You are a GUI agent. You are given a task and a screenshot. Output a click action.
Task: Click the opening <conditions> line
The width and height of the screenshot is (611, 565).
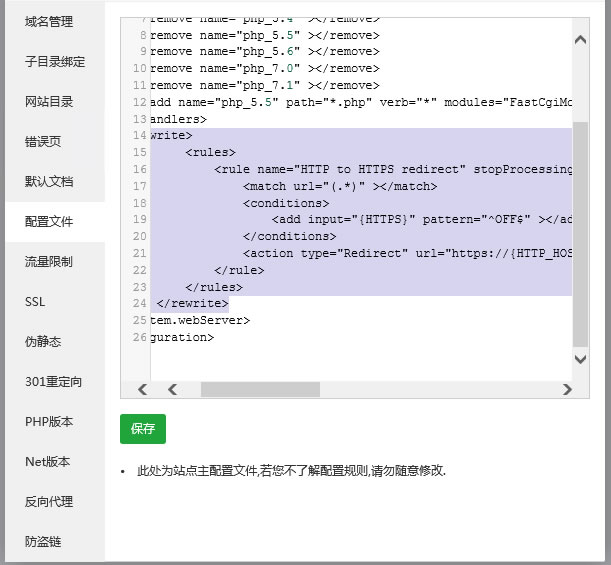286,203
